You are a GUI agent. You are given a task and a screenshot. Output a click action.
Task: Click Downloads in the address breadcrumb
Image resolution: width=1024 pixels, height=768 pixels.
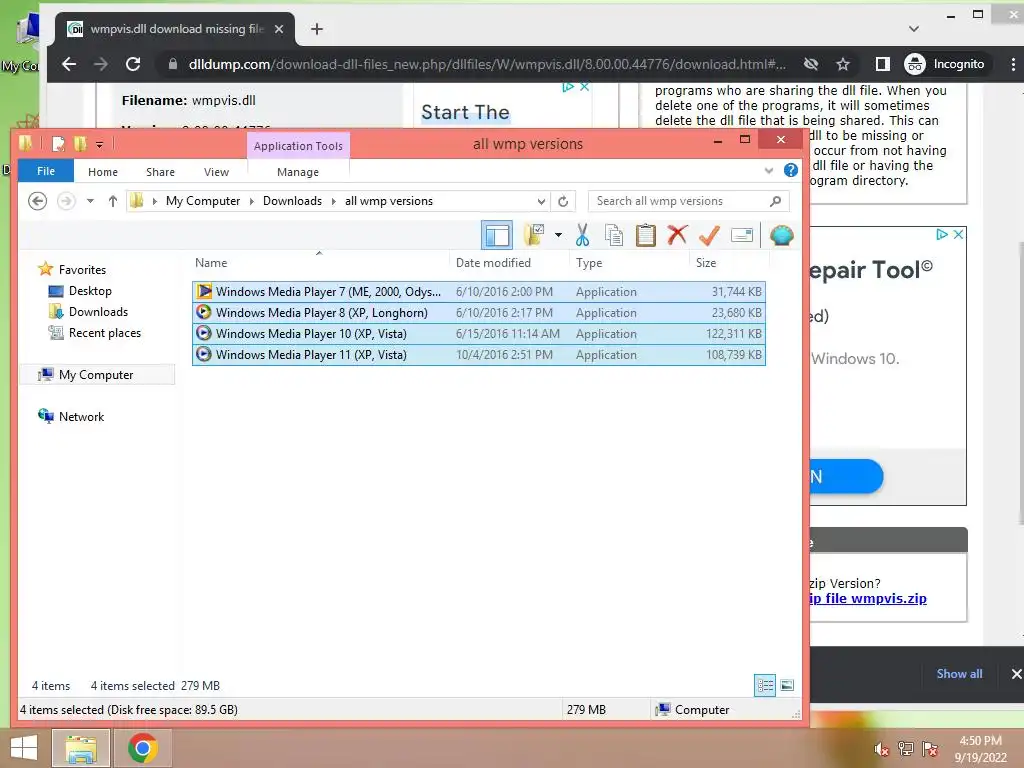(x=292, y=201)
